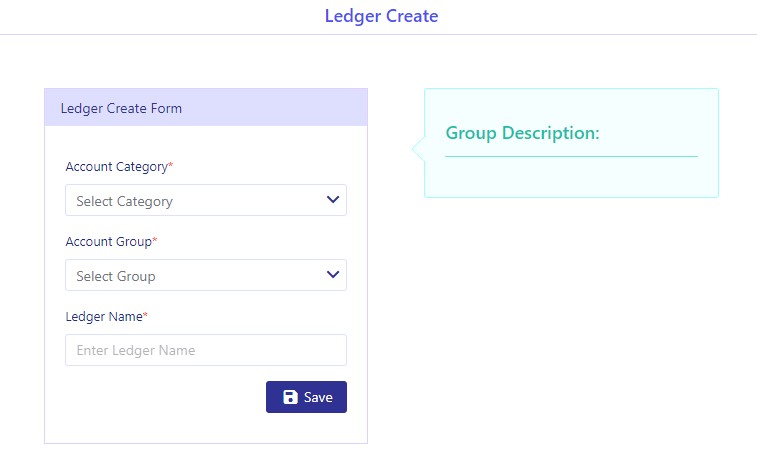The image size is (757, 458).
Task: Click the Ledger Name label
Action: pos(104,317)
